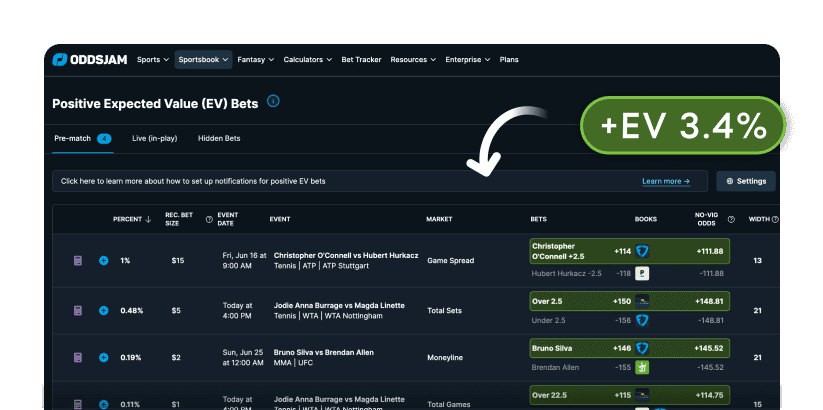Click the OddsJam logo
The height and width of the screenshot is (410, 823).
[x=90, y=60]
